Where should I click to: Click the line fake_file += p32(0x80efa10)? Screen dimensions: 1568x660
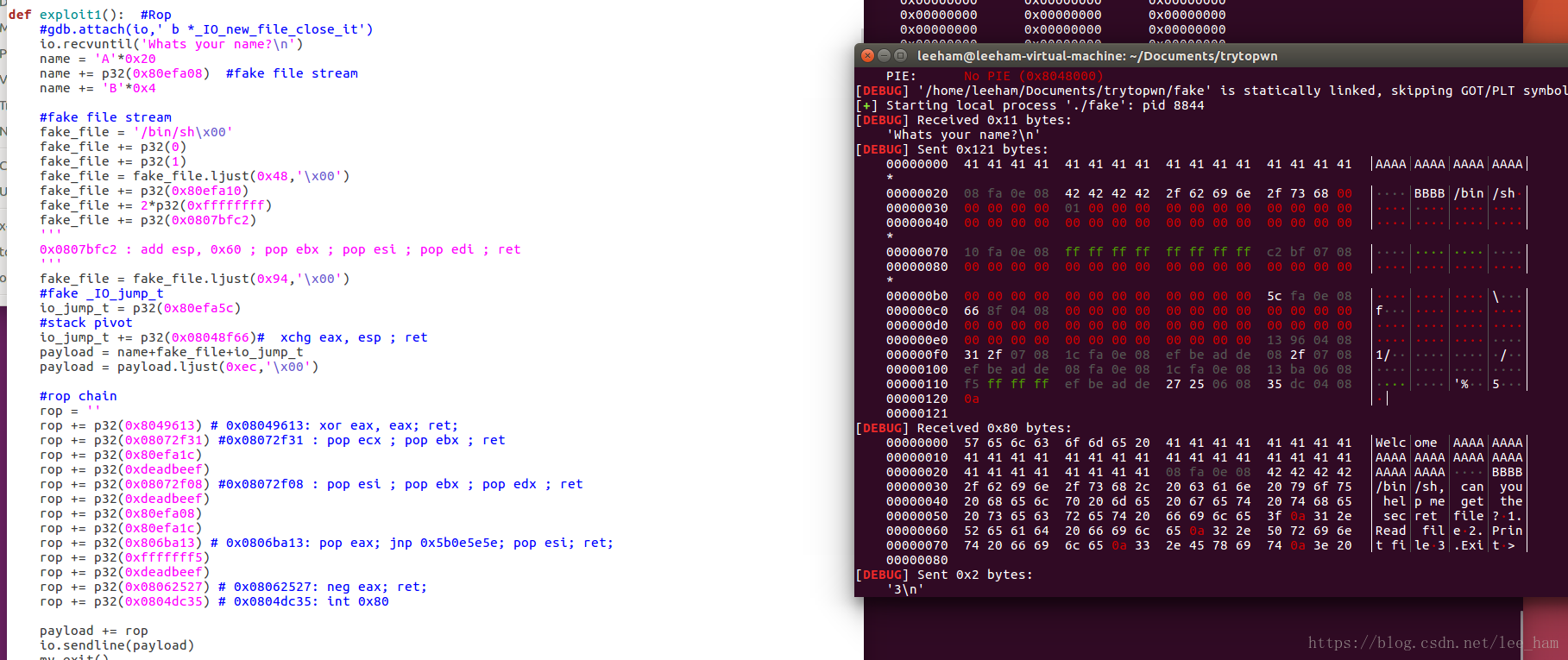coord(144,191)
